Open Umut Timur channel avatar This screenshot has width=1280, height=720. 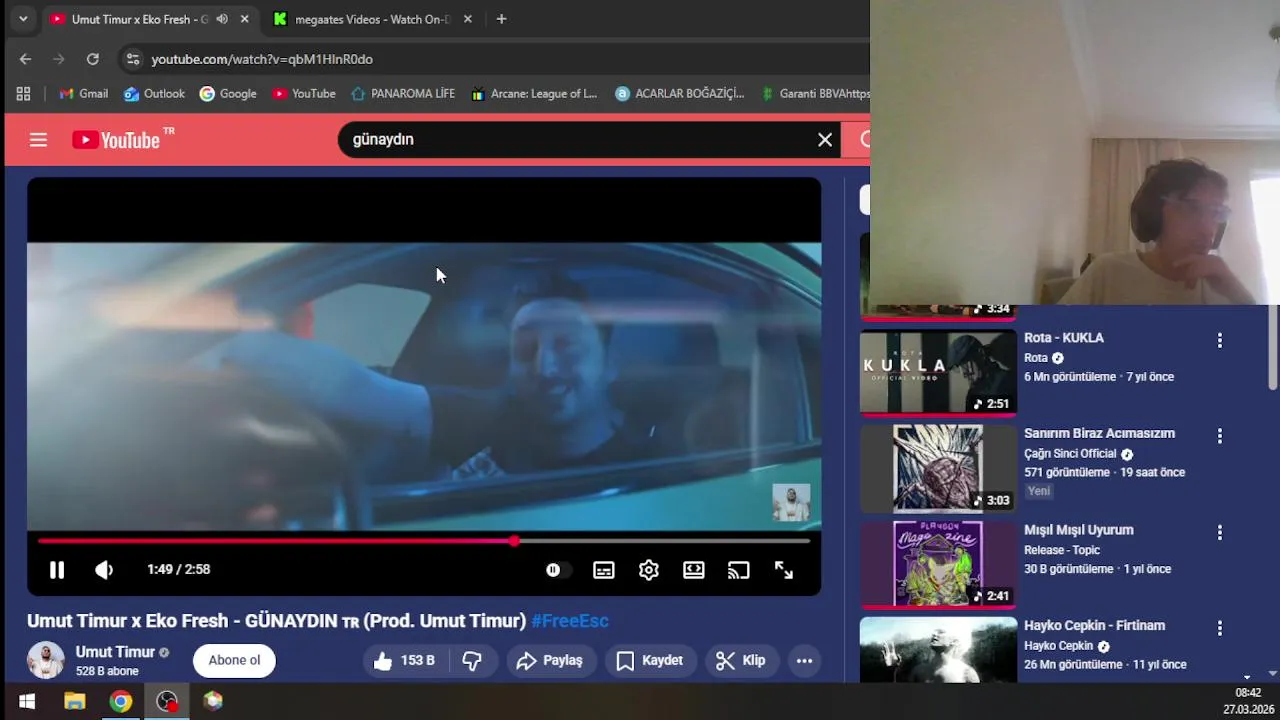45,660
